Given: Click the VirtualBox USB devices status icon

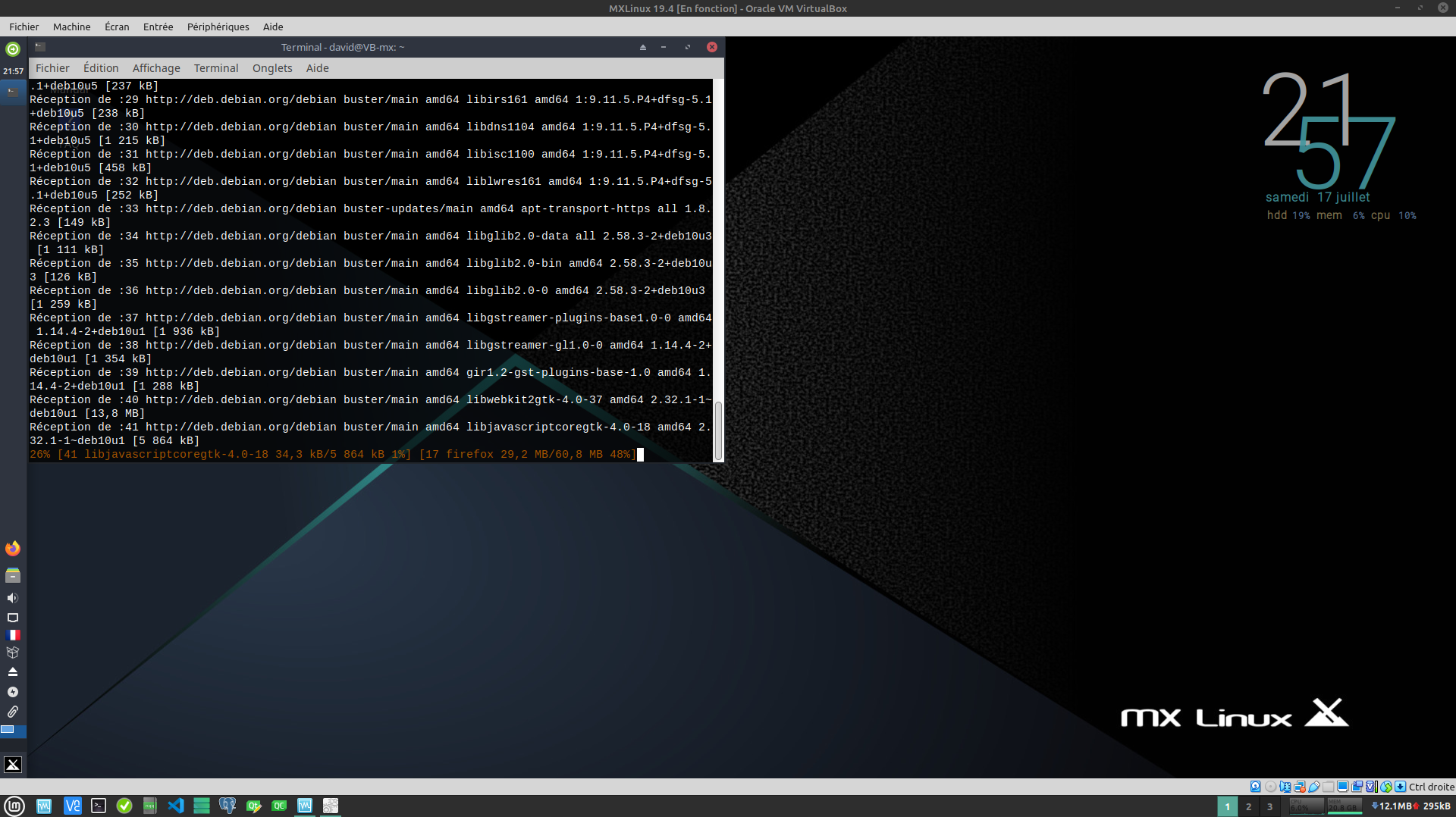Looking at the screenshot, I should point(1314,787).
